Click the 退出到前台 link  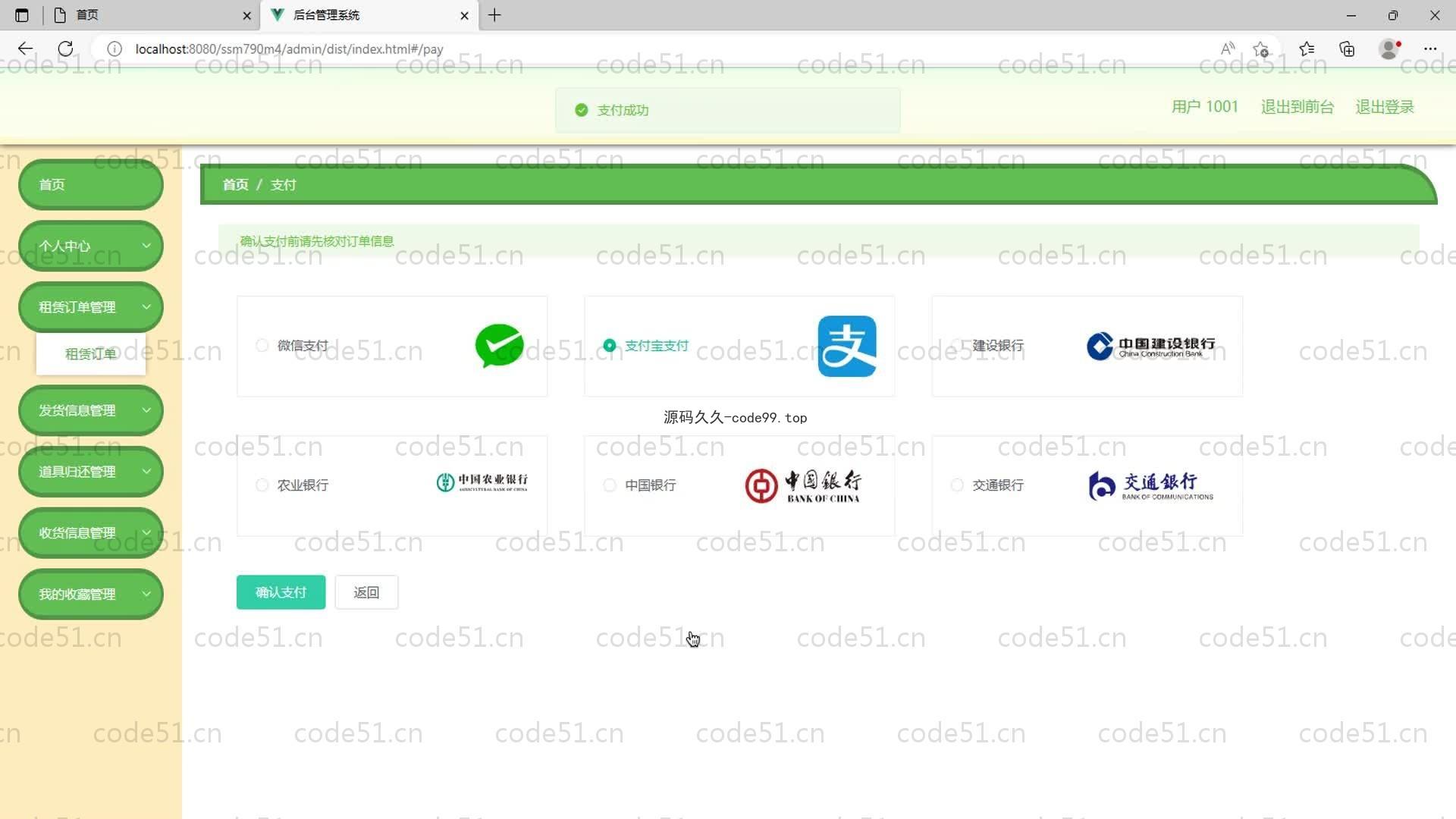coord(1297,107)
